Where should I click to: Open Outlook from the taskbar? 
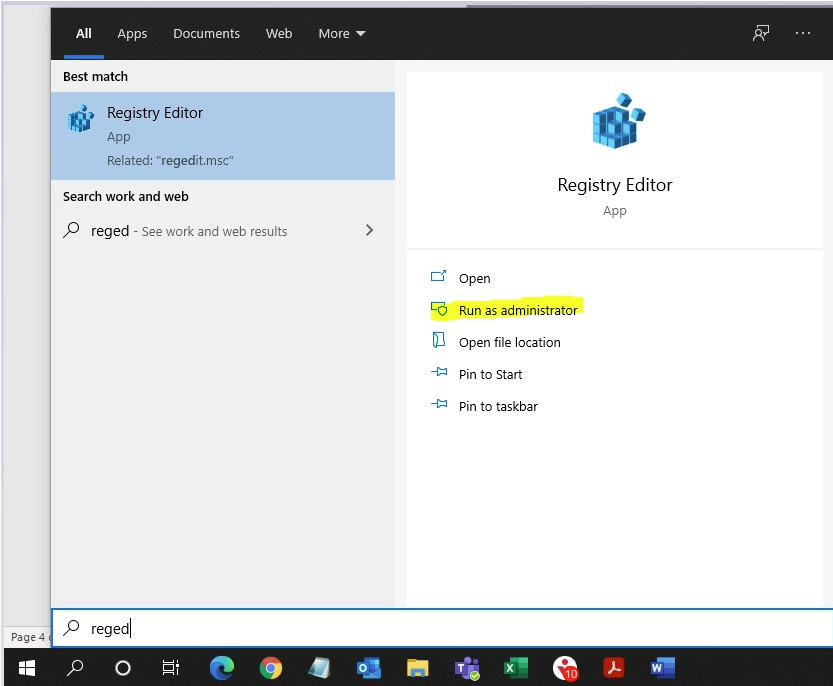(x=368, y=667)
